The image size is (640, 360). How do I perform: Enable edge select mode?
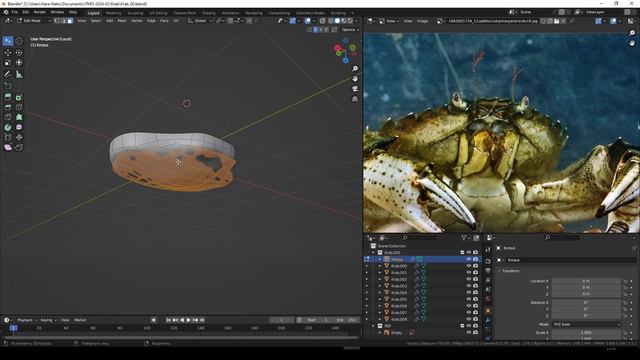(x=64, y=21)
